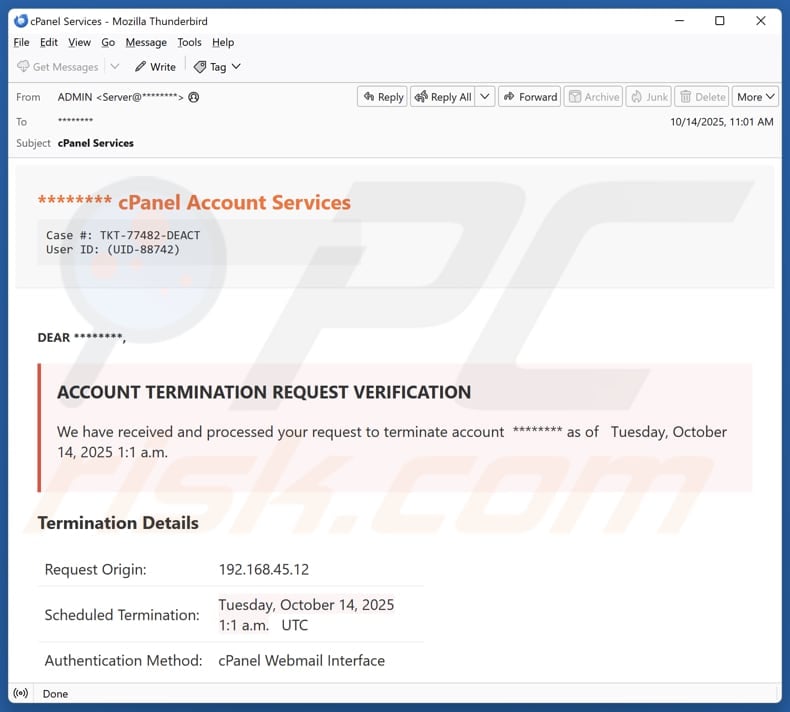Open the Tools menu
This screenshot has height=712, width=790.
tap(189, 42)
